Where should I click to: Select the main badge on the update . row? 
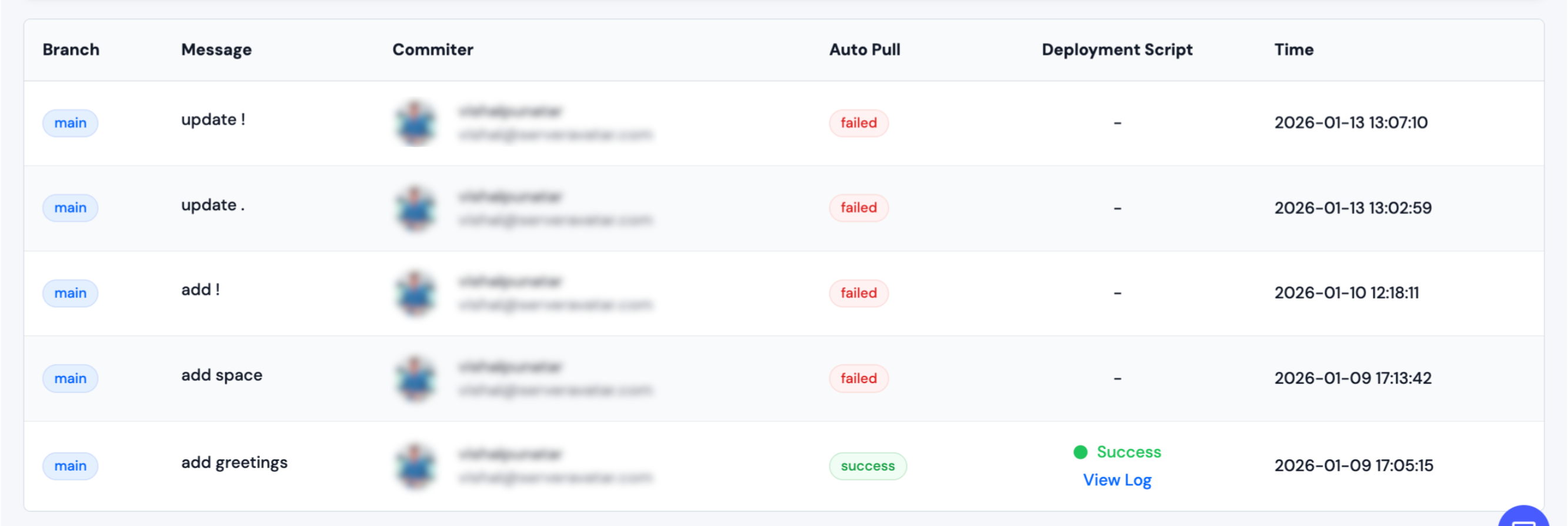70,208
